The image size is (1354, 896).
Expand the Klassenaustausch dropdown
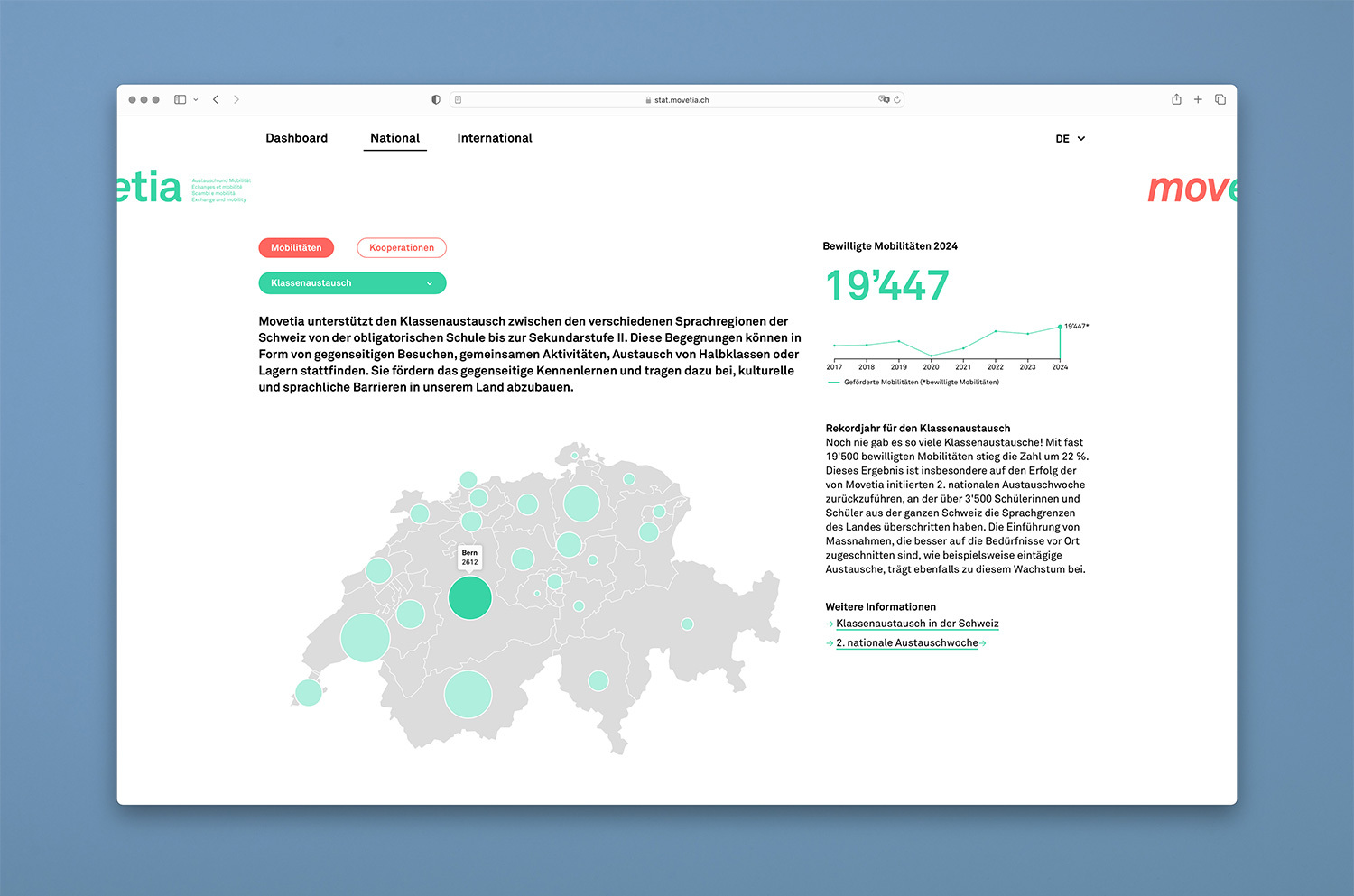coord(352,283)
